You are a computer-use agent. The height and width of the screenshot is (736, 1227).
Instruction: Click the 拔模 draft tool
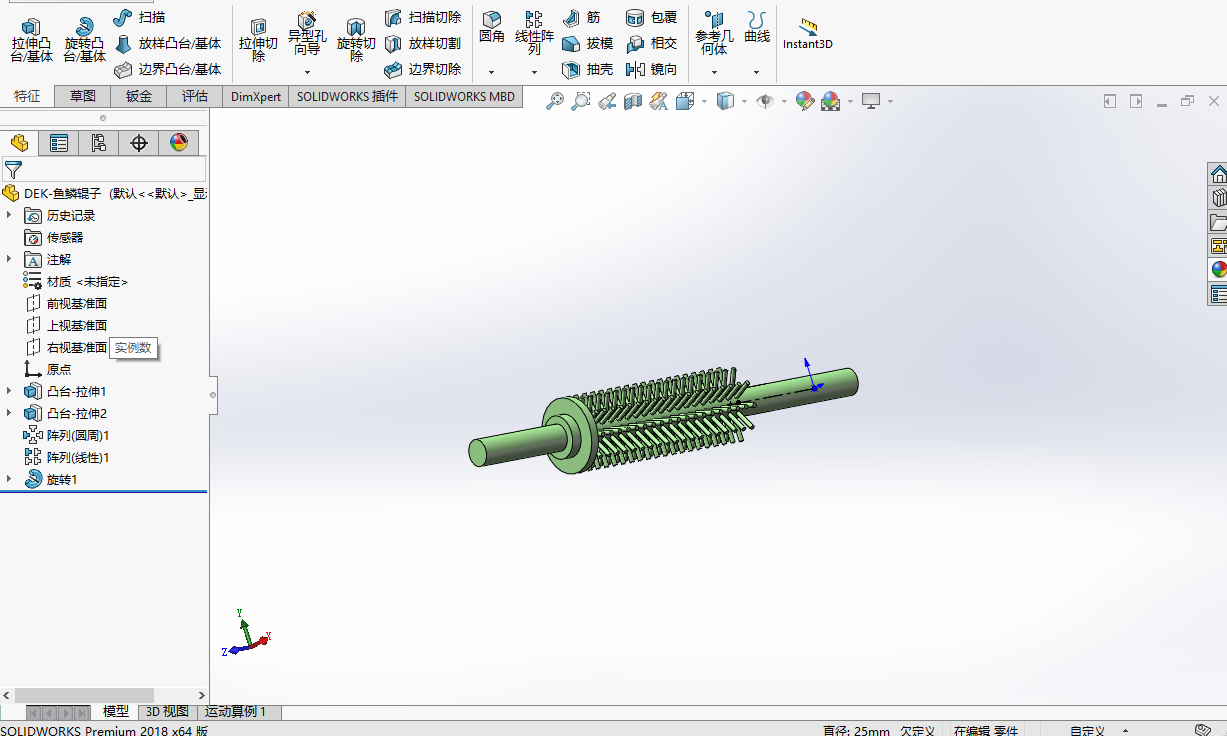[x=587, y=44]
